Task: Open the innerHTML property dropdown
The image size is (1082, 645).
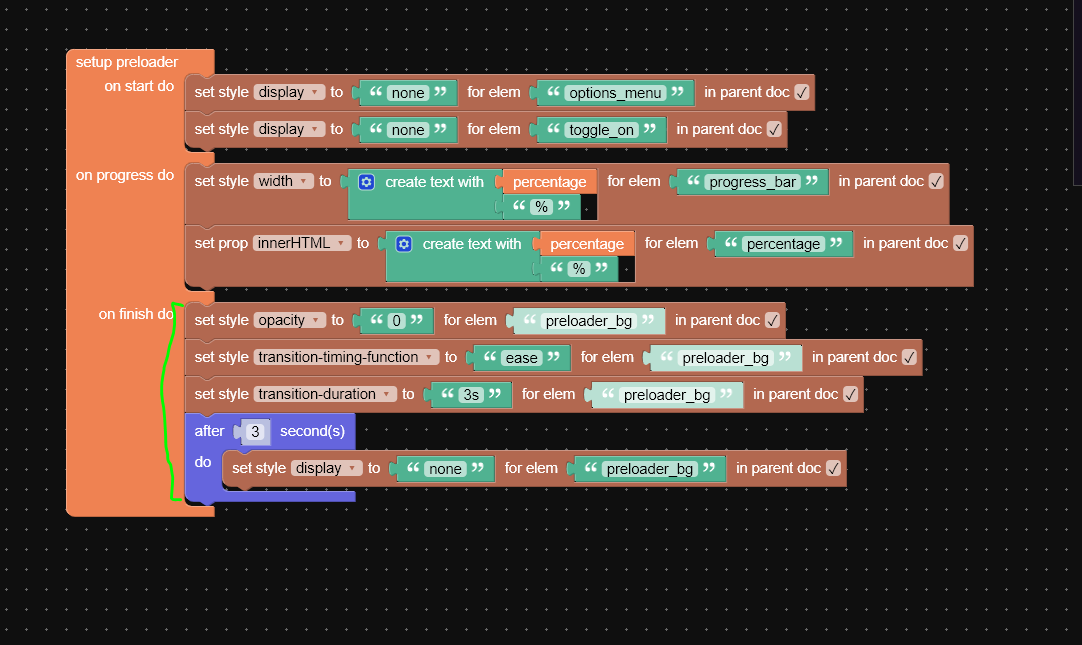Action: tap(302, 243)
